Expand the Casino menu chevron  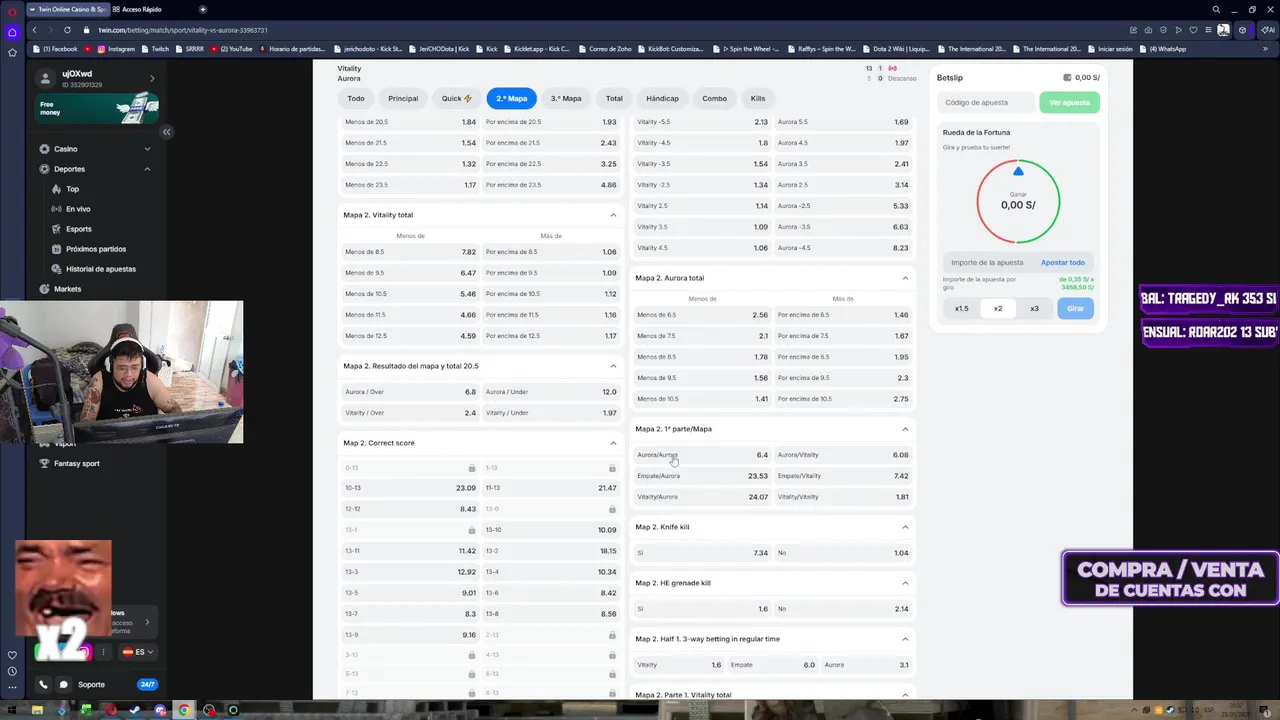(147, 149)
